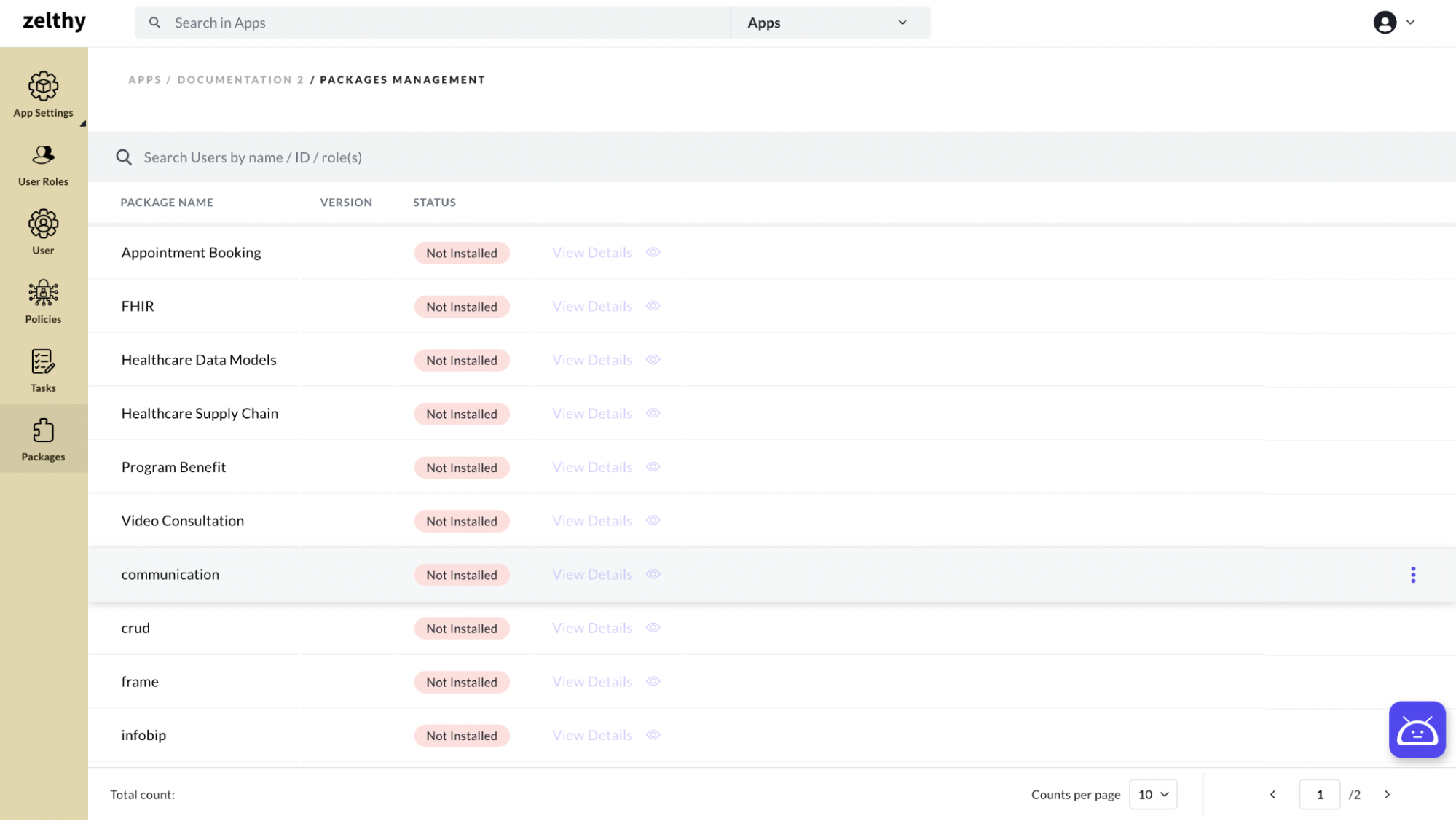Click the PACKAGE NAME column header
1456x821 pixels.
pos(167,203)
